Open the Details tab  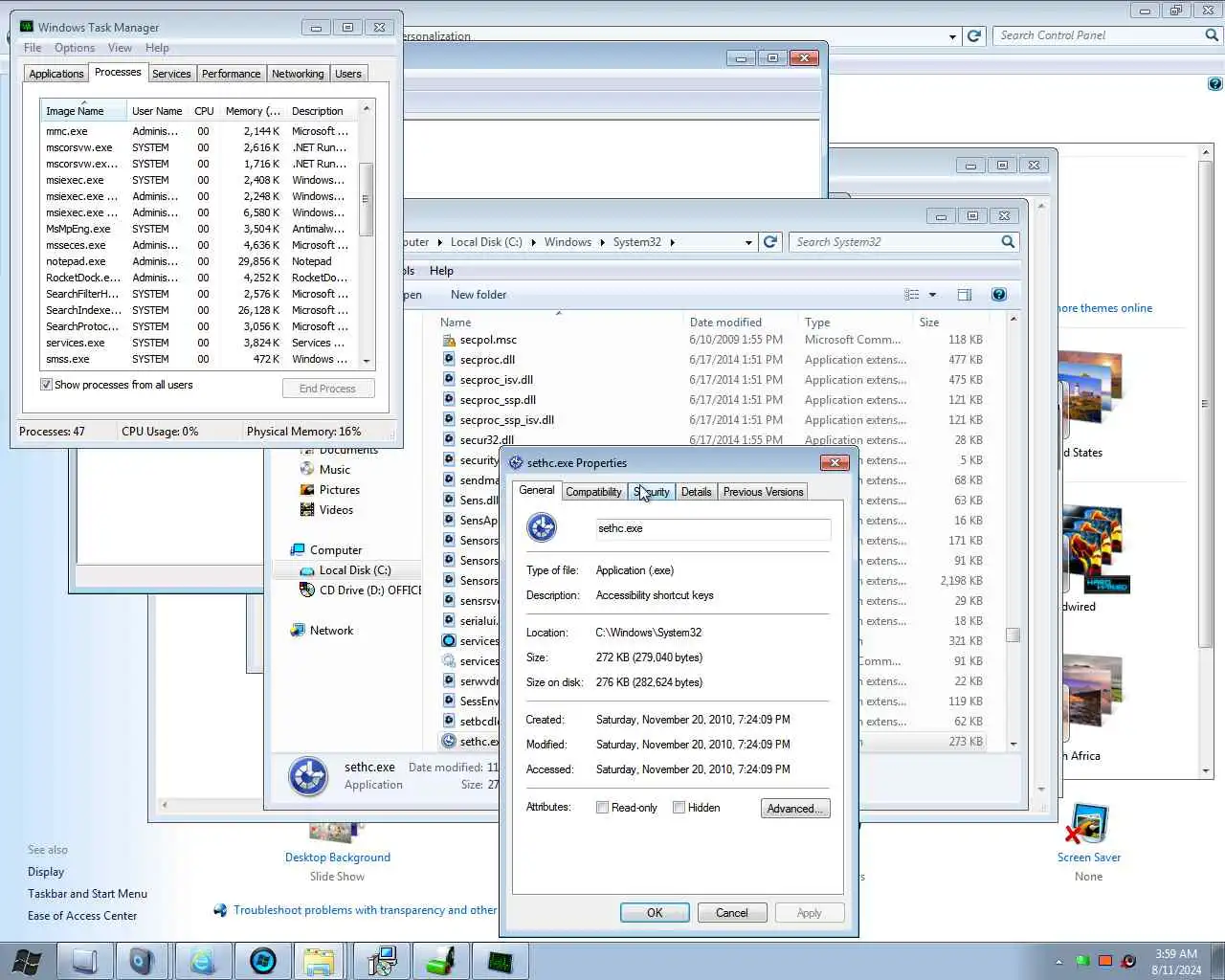pos(697,492)
